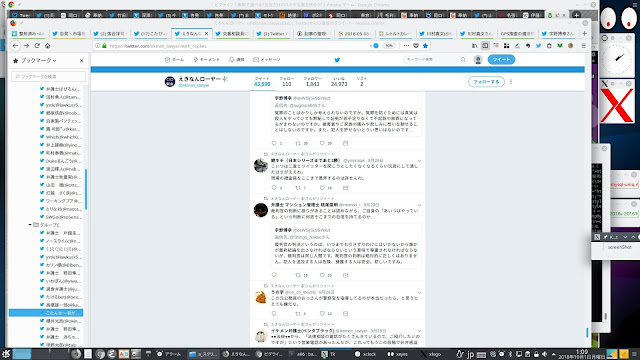Toggle the blue bookmark star for this page
Viewport: 640px width, 360px height.
(425, 46)
